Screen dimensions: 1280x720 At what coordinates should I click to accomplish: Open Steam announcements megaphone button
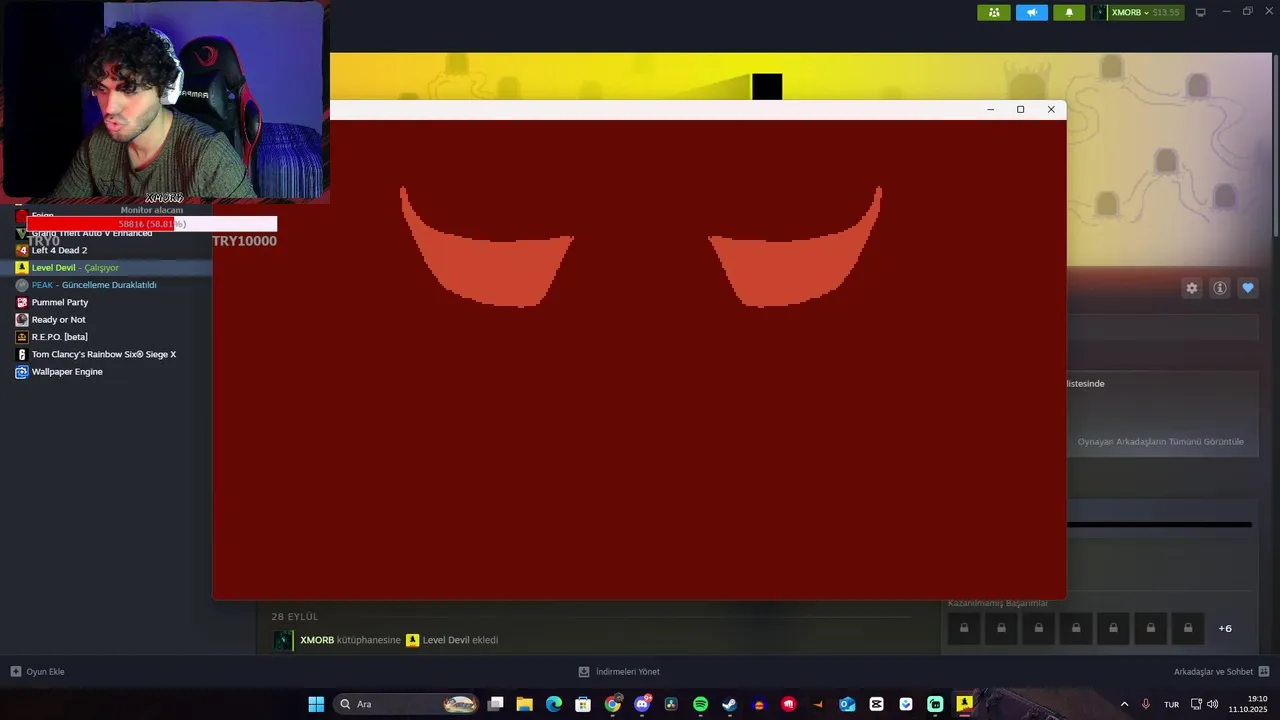[1031, 12]
